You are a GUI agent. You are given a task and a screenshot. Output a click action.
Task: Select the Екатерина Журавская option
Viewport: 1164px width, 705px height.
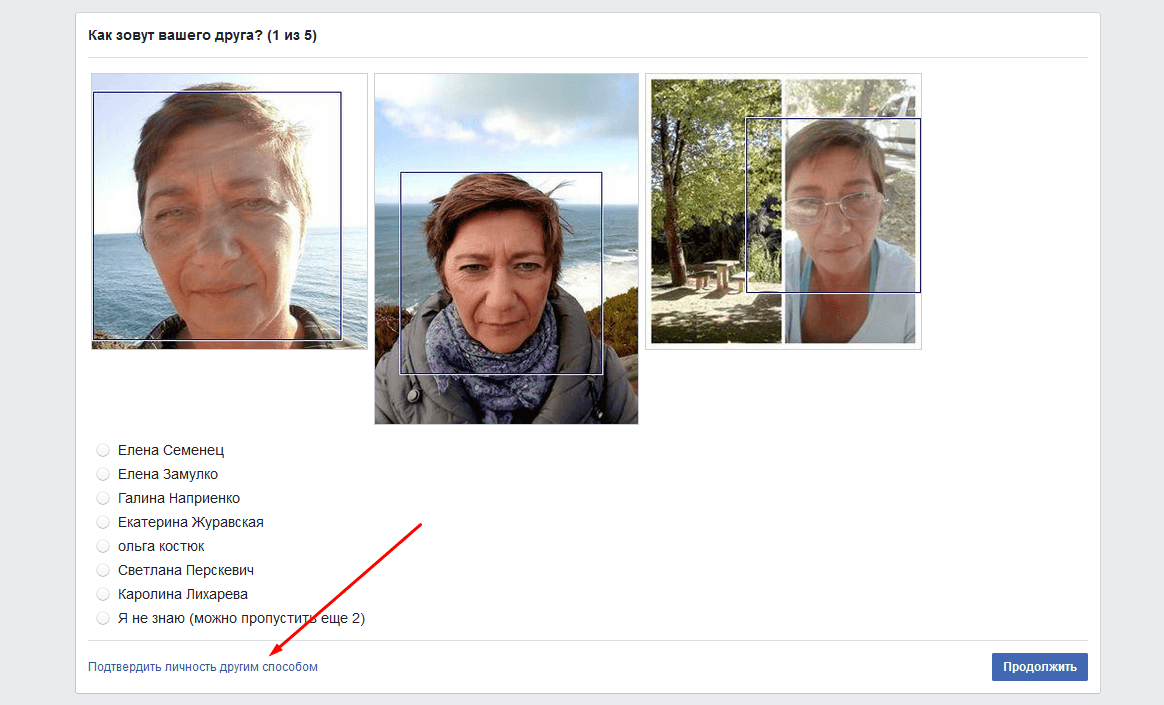tap(103, 522)
